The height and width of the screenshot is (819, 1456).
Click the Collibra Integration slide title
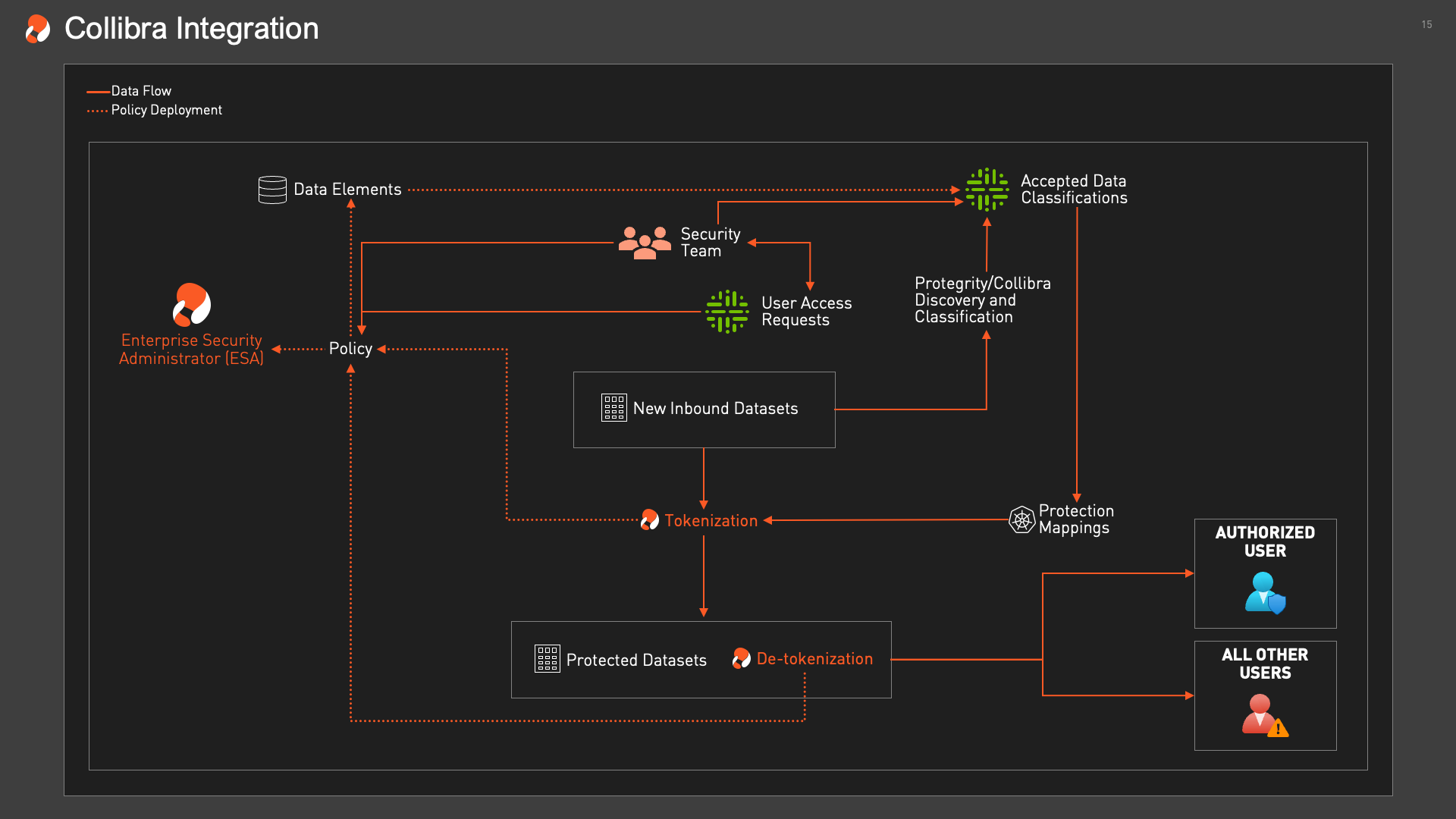tap(191, 29)
